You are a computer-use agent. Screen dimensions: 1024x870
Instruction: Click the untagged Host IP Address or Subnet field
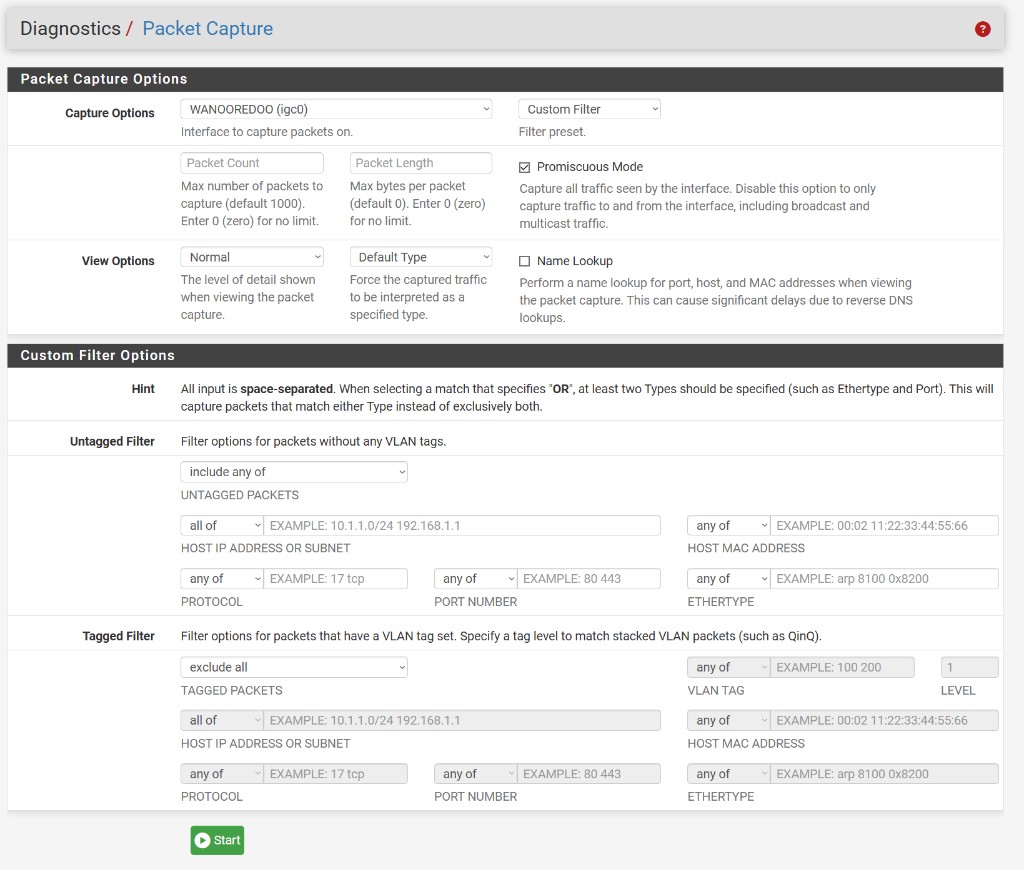(461, 525)
